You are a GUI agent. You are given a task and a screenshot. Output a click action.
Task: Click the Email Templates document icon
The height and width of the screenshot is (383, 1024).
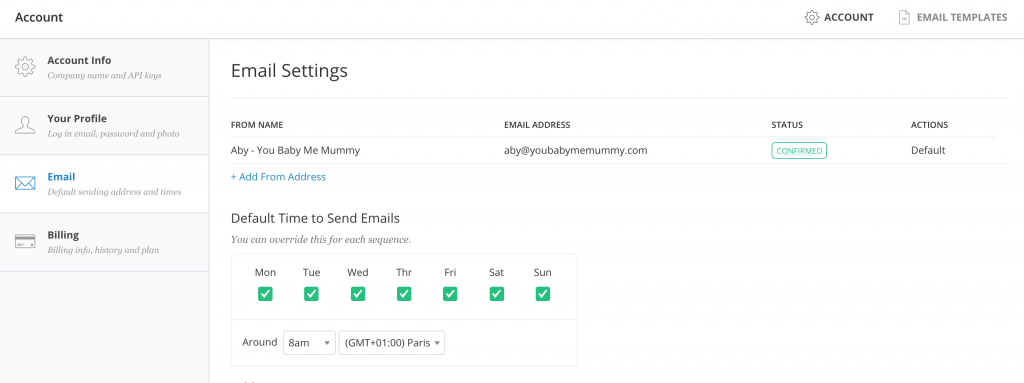[x=904, y=18]
